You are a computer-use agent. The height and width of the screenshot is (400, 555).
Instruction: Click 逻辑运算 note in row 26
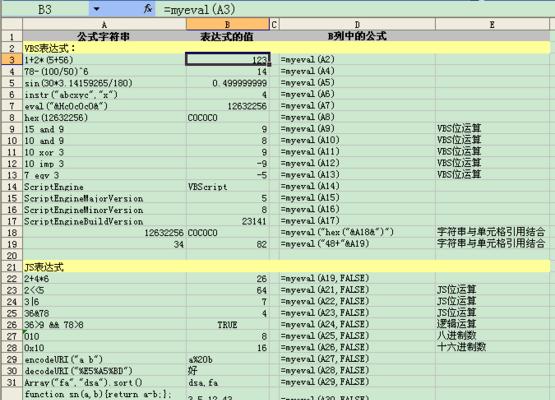coord(457,324)
